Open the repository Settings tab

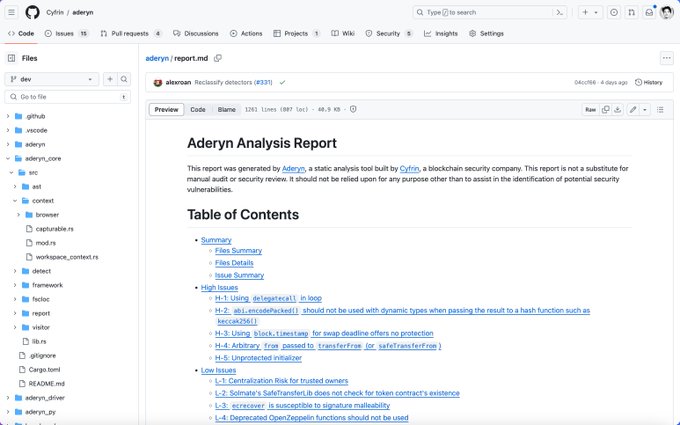486,33
